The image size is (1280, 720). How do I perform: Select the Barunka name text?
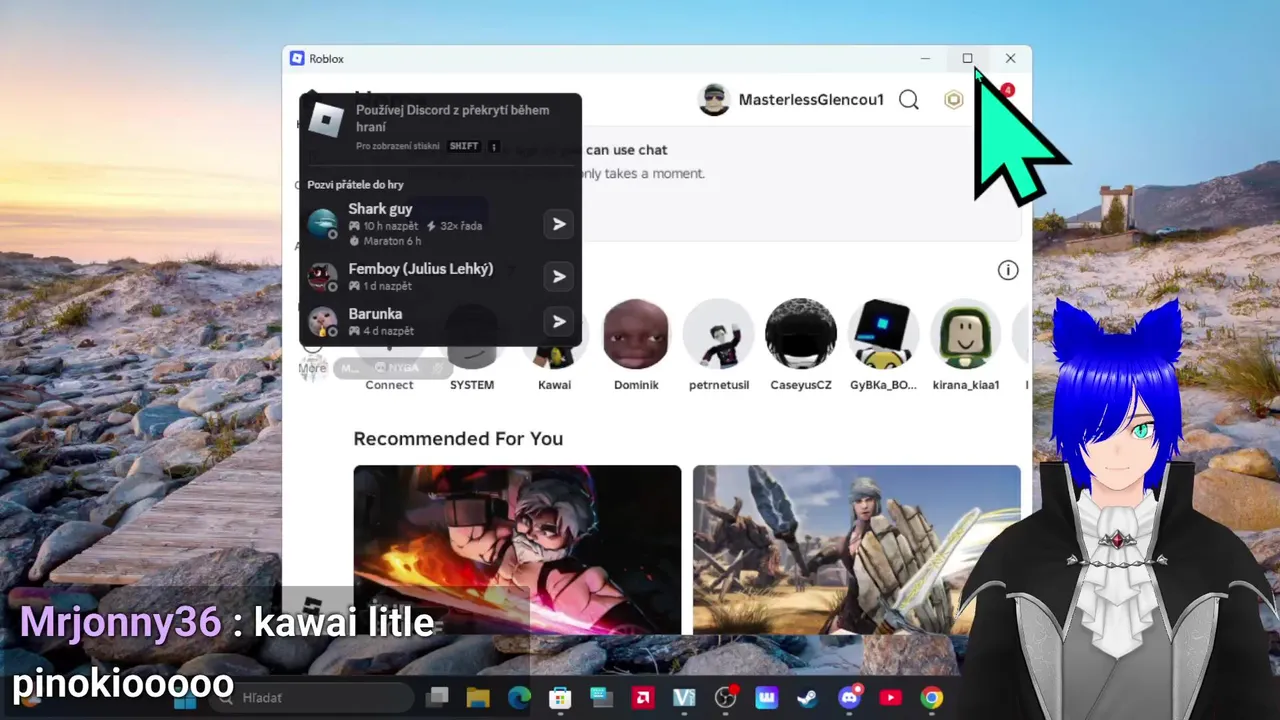[375, 314]
